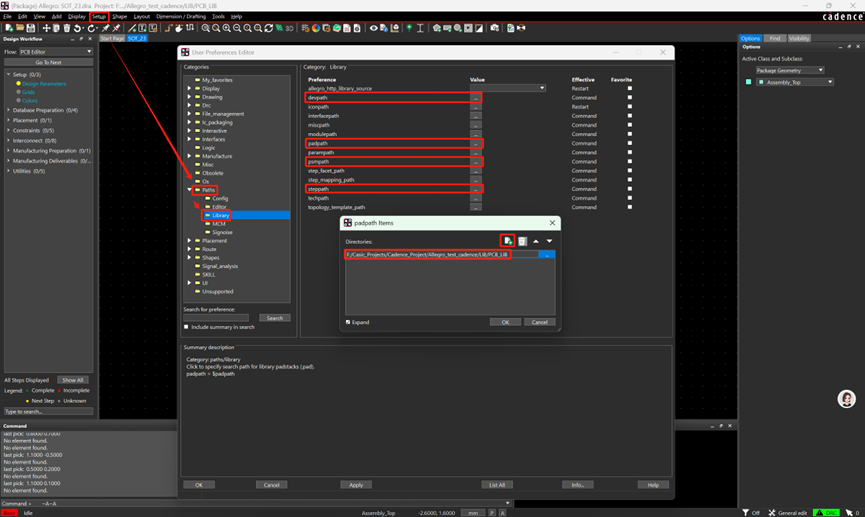Click the color wheel toolbar icon
Viewport: 865px width, 517px height.
(x=316, y=28)
